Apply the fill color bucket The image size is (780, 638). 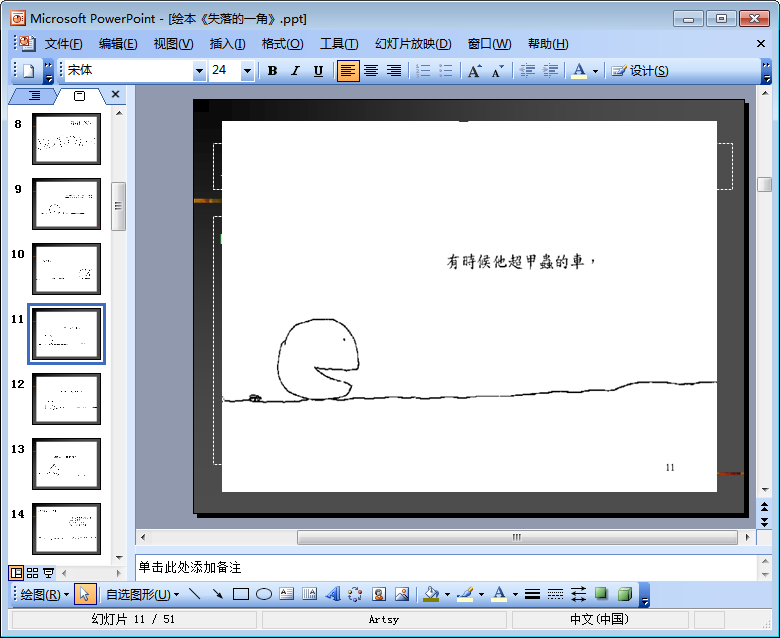[431, 594]
